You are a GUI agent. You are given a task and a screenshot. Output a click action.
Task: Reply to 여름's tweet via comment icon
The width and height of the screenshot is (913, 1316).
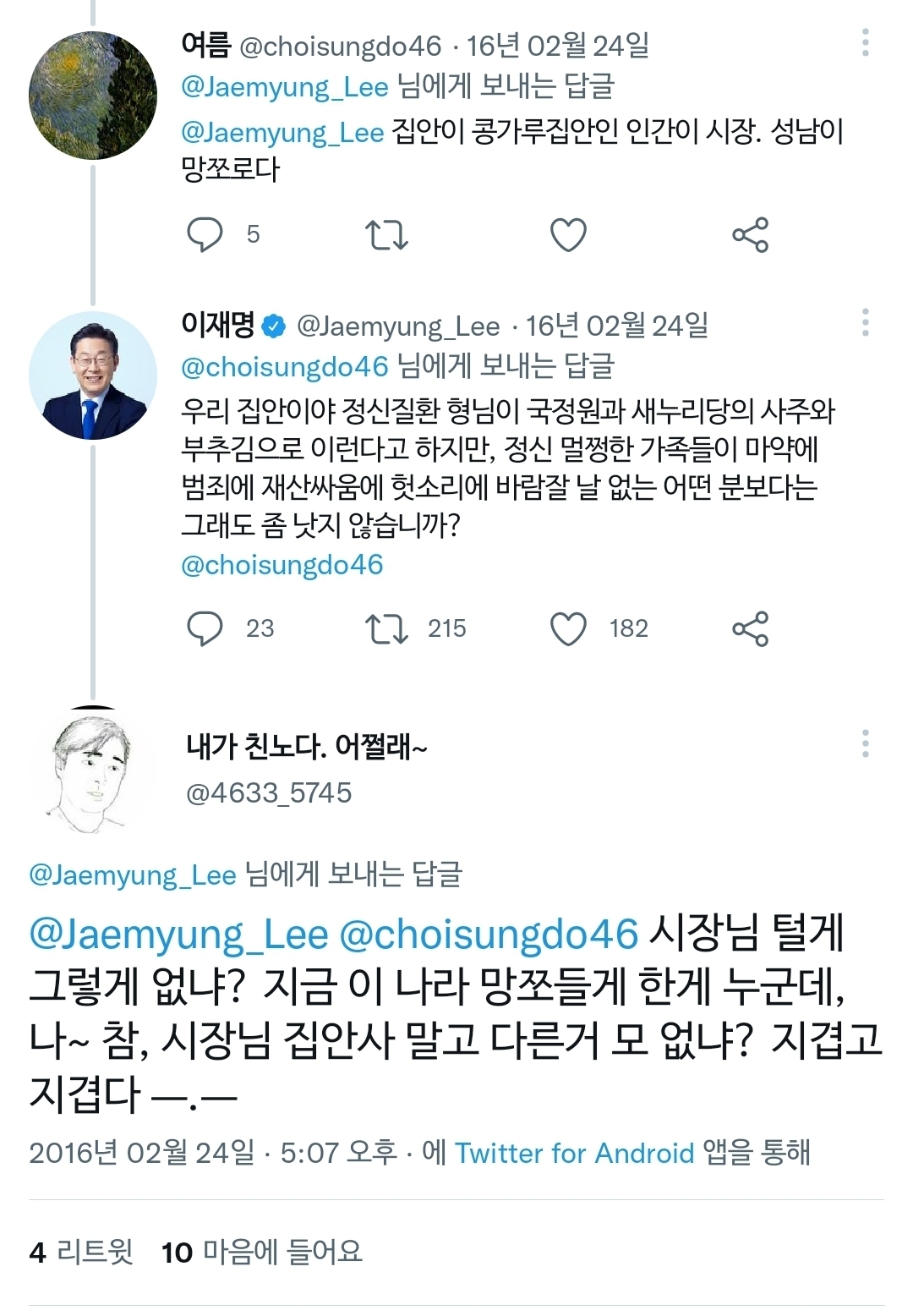pyautogui.click(x=205, y=234)
